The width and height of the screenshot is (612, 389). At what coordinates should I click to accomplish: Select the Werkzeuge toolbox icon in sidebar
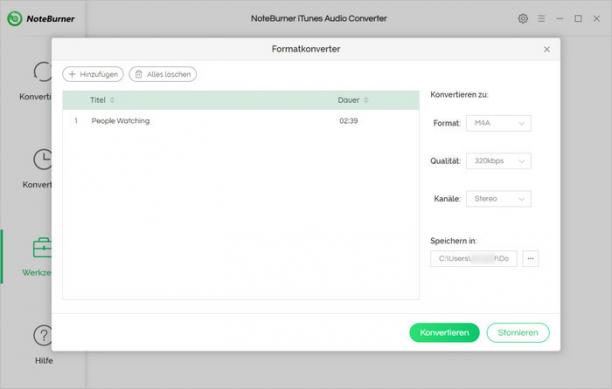(x=42, y=248)
